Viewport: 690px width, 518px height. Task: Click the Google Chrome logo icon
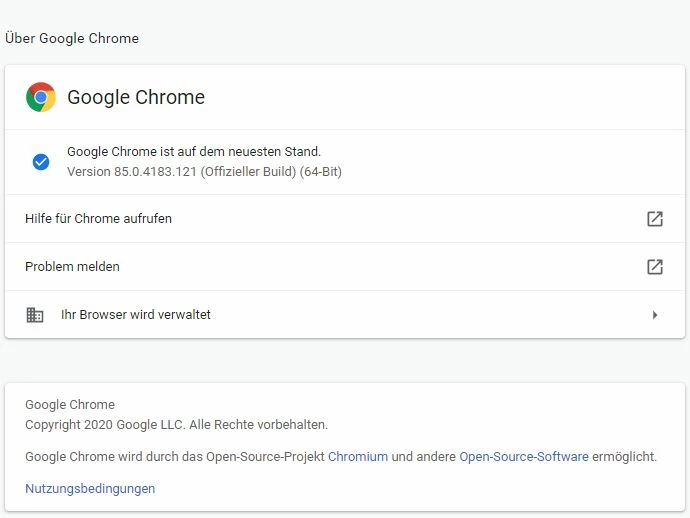coord(41,97)
